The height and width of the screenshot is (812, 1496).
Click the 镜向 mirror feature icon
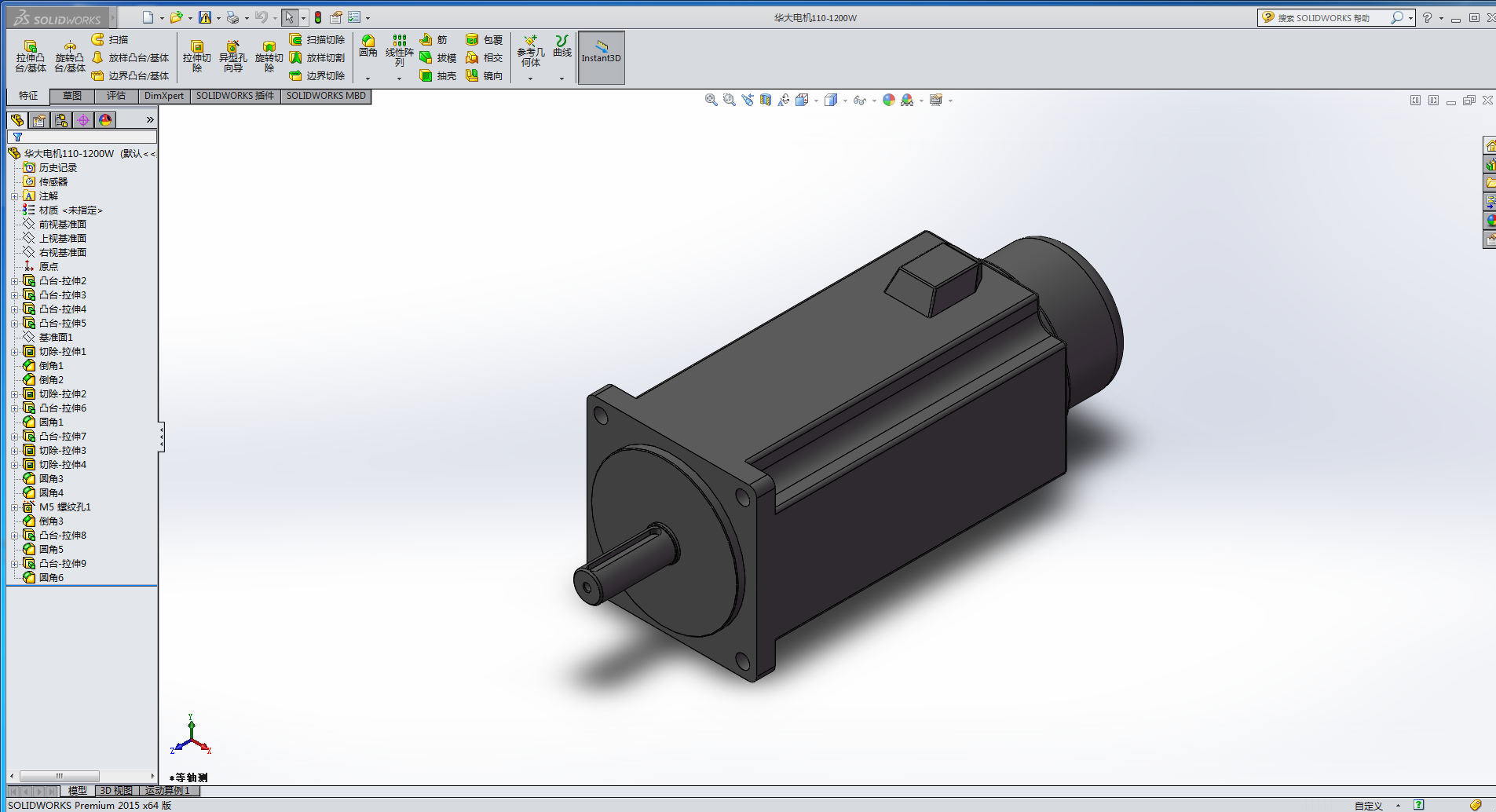[x=485, y=76]
